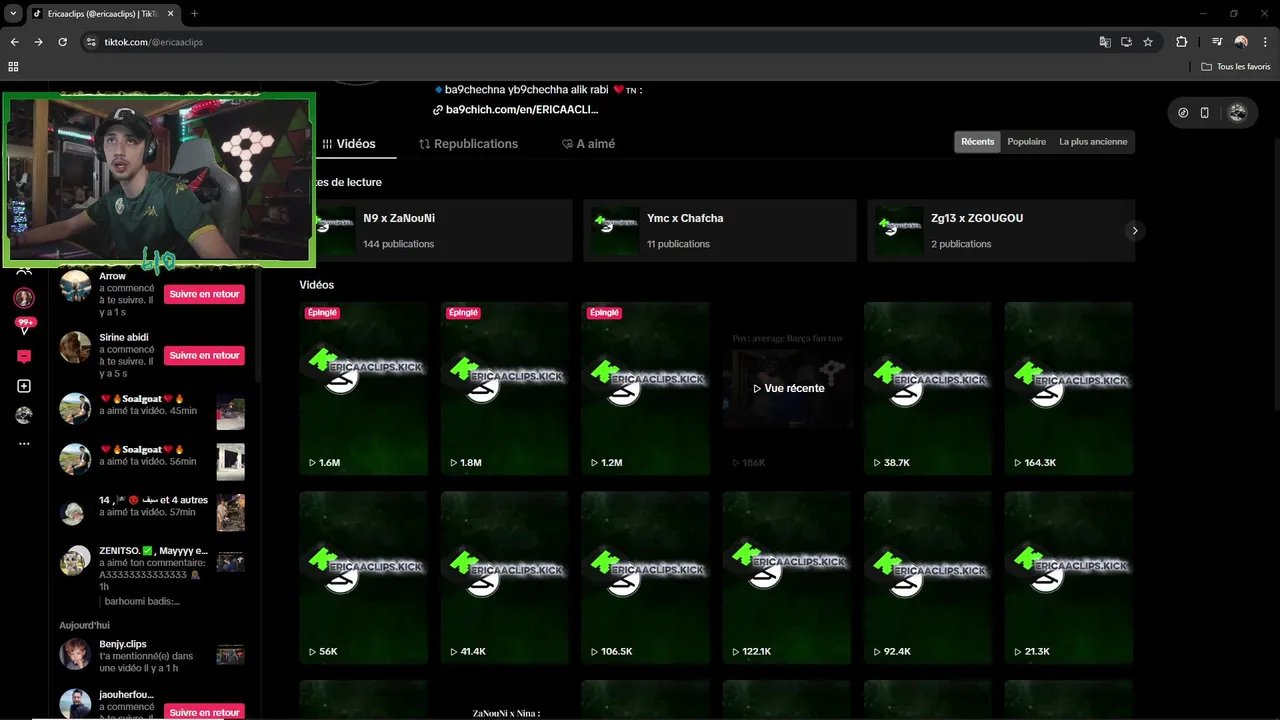Image resolution: width=1280 pixels, height=720 pixels.
Task: Open the Benjy.clips mention notification
Action: click(x=152, y=655)
